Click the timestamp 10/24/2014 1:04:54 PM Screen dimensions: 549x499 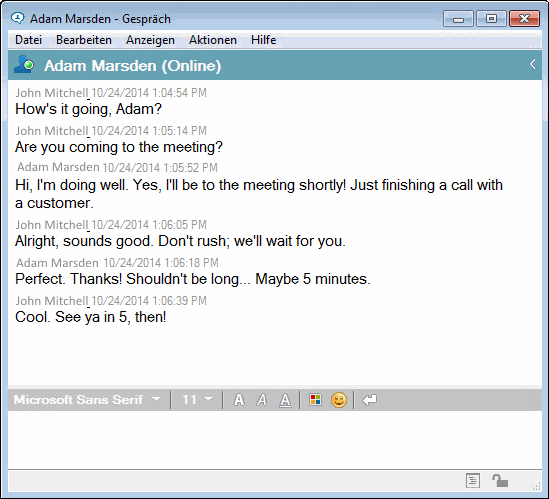pyautogui.click(x=149, y=93)
